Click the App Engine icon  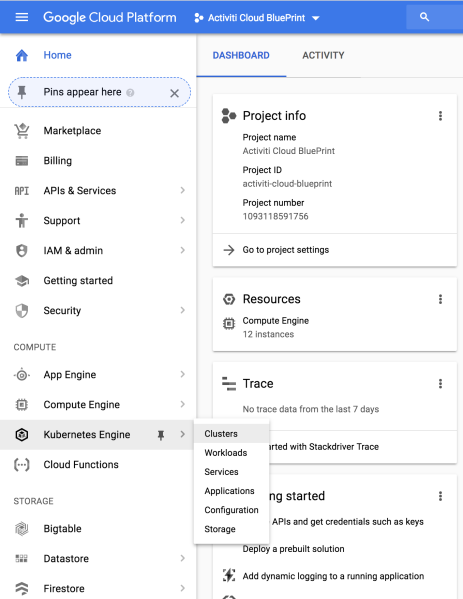coord(22,375)
